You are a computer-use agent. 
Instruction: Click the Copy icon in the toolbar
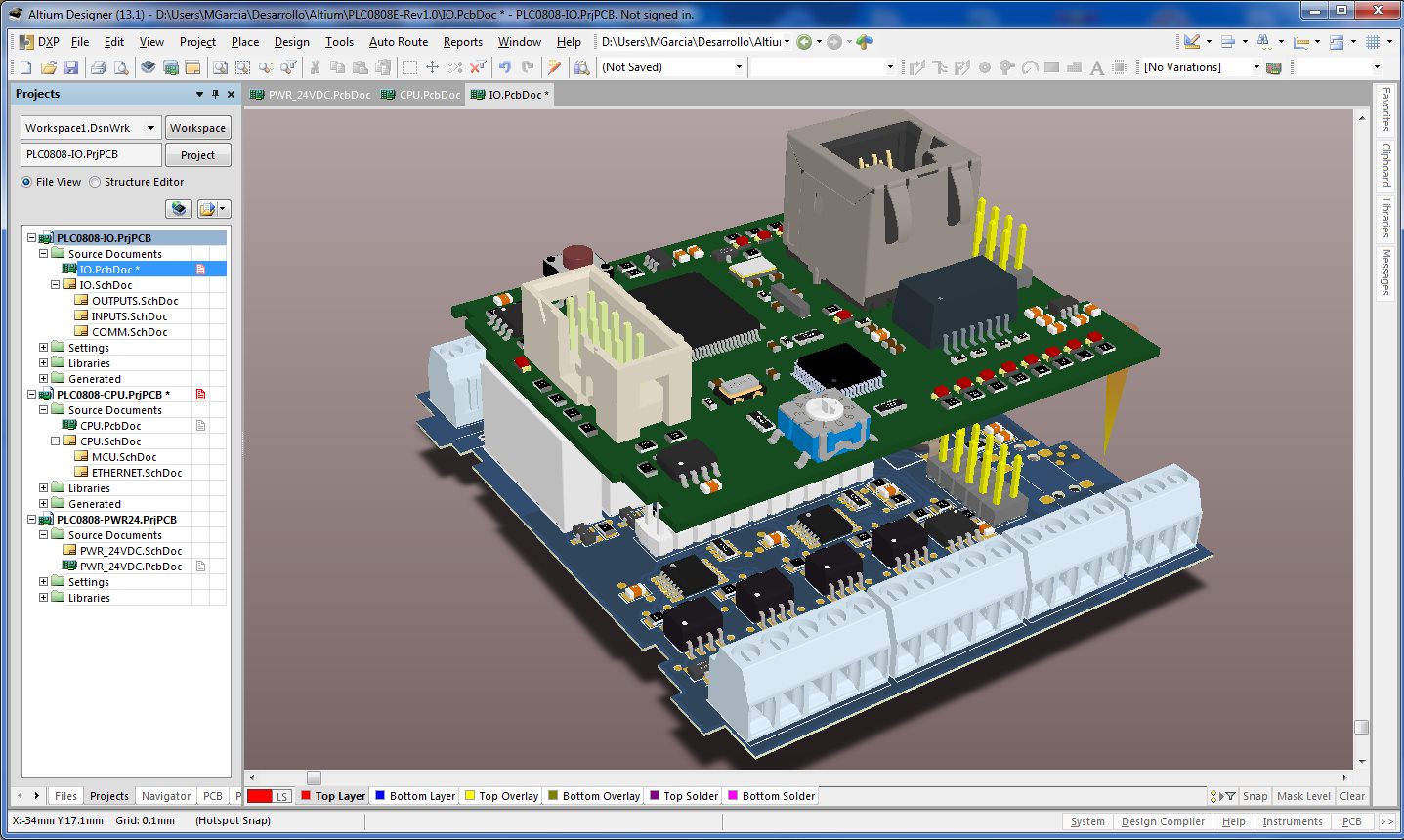pyautogui.click(x=337, y=67)
